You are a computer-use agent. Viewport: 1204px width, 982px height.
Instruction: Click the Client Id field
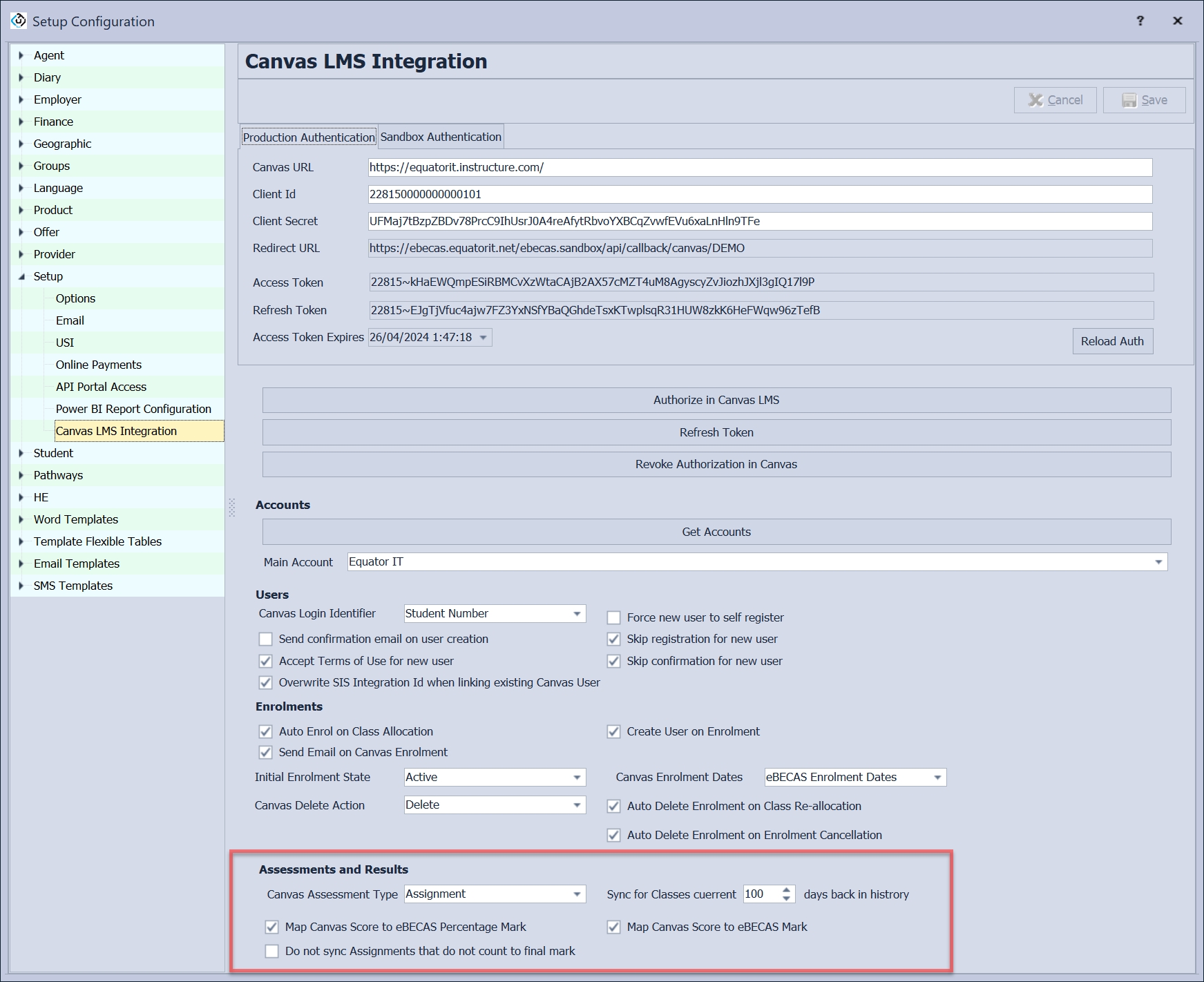pos(760,194)
